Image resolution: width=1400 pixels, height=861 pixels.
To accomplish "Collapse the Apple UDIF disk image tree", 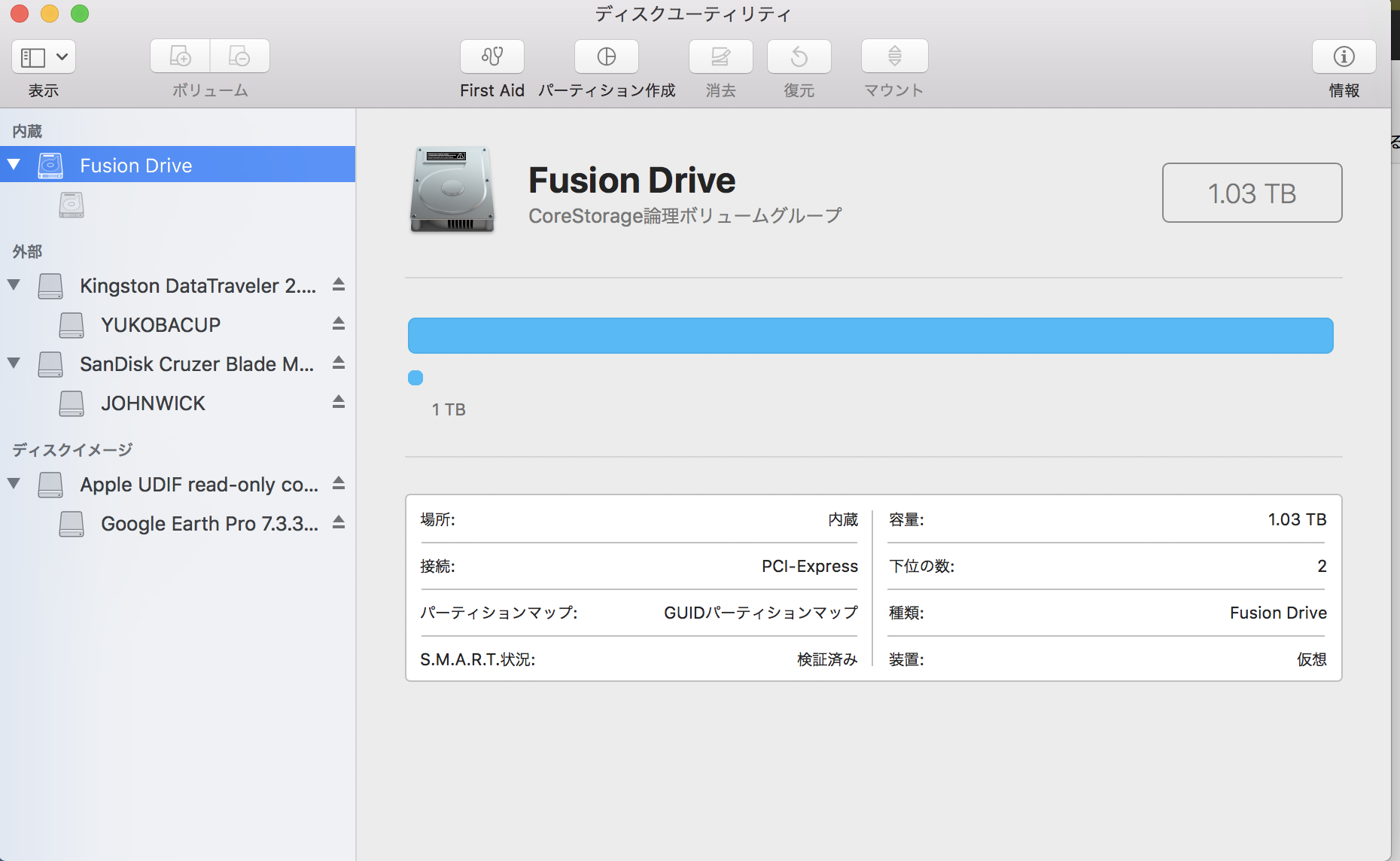I will pos(14,483).
